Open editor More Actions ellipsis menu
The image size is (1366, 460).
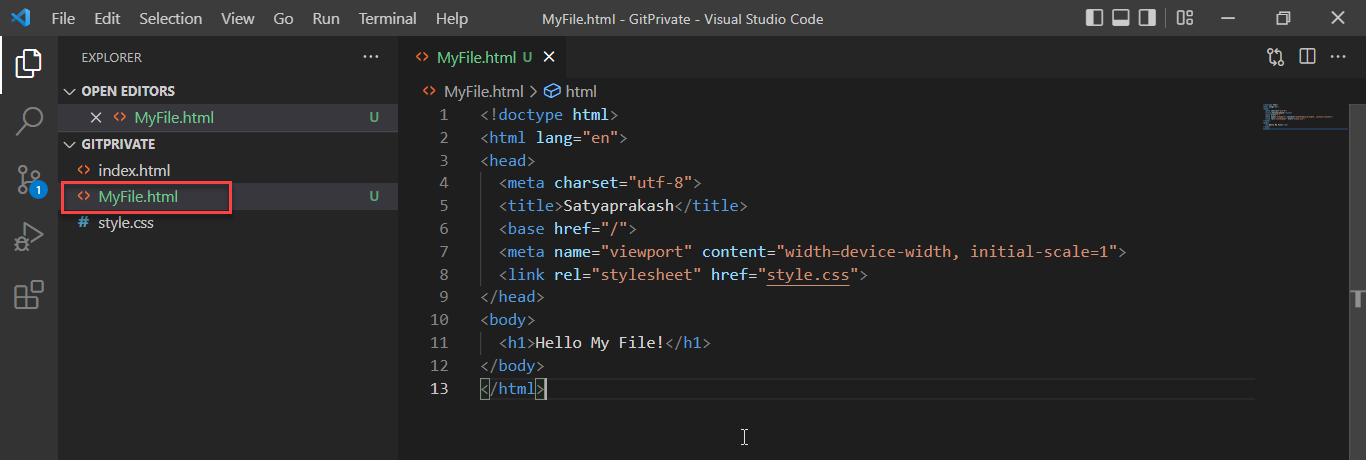click(x=1338, y=57)
